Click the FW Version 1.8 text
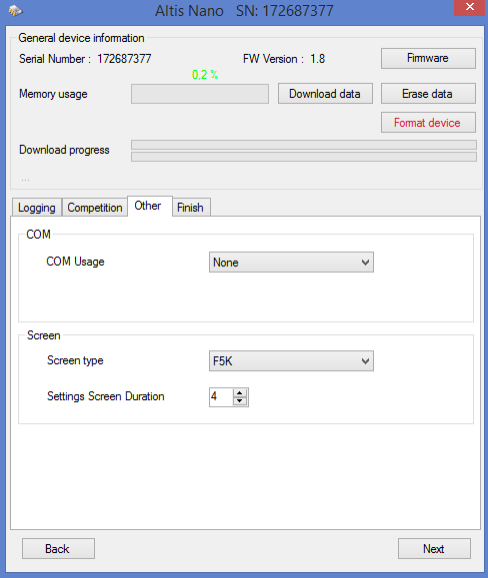The image size is (488, 578). [x=284, y=59]
